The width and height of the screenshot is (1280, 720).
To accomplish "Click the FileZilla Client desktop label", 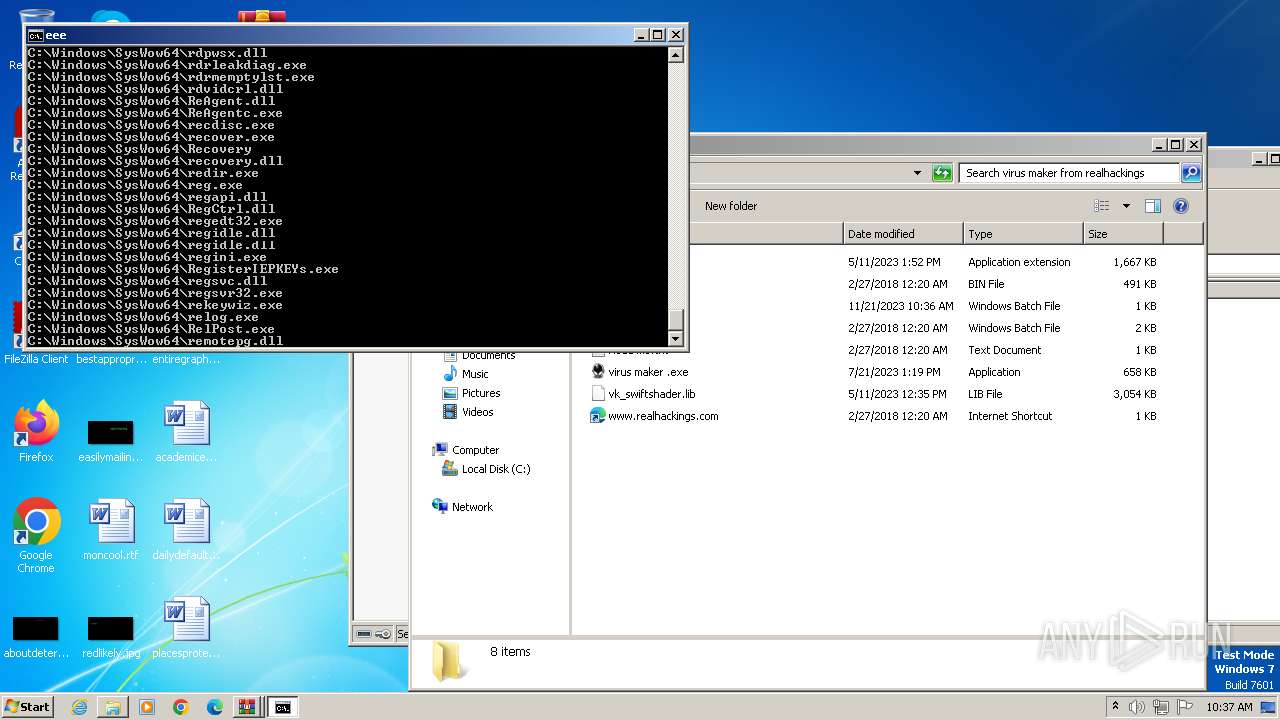I will click(36, 359).
